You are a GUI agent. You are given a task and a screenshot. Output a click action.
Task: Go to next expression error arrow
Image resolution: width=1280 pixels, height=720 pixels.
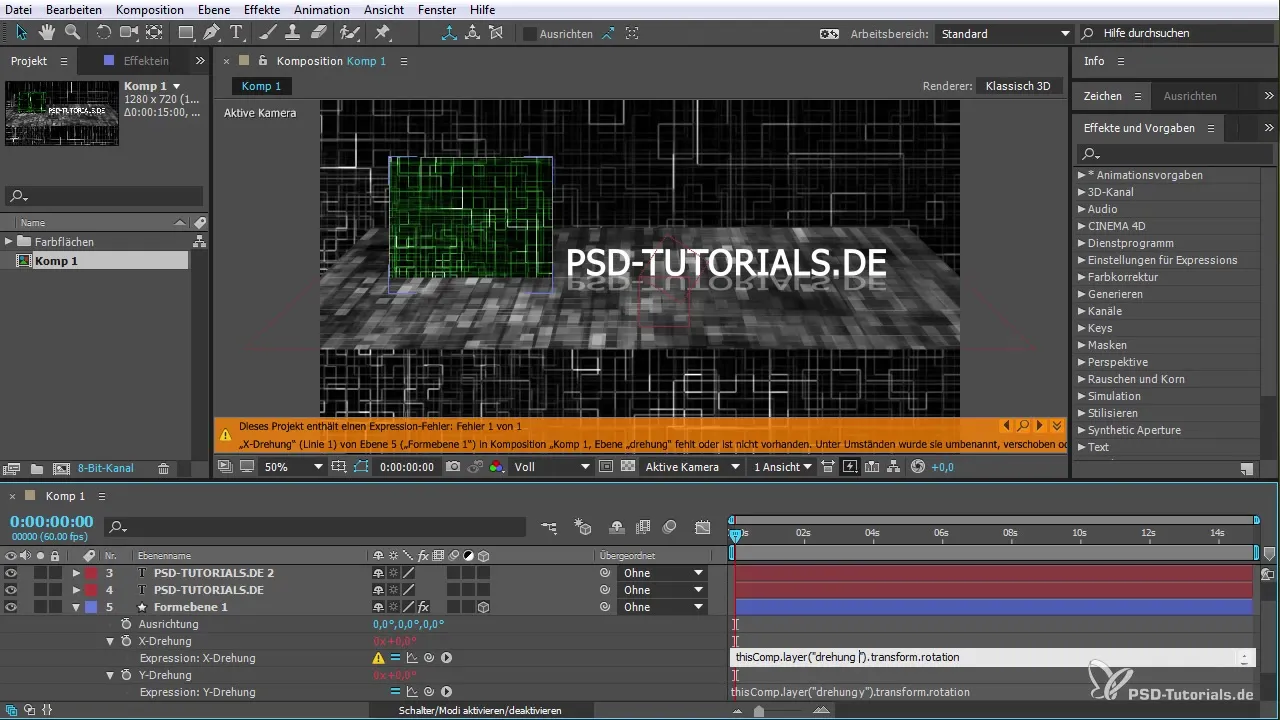[x=1040, y=426]
